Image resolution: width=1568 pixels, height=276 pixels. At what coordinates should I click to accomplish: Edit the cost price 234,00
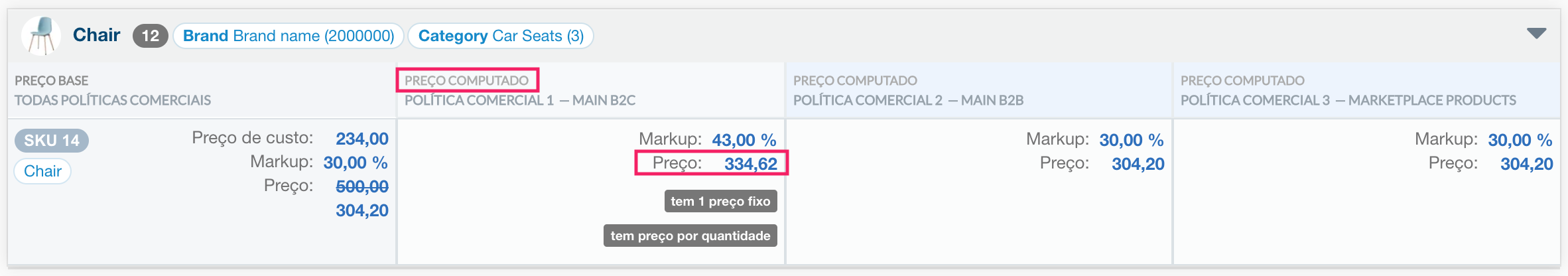tap(361, 139)
